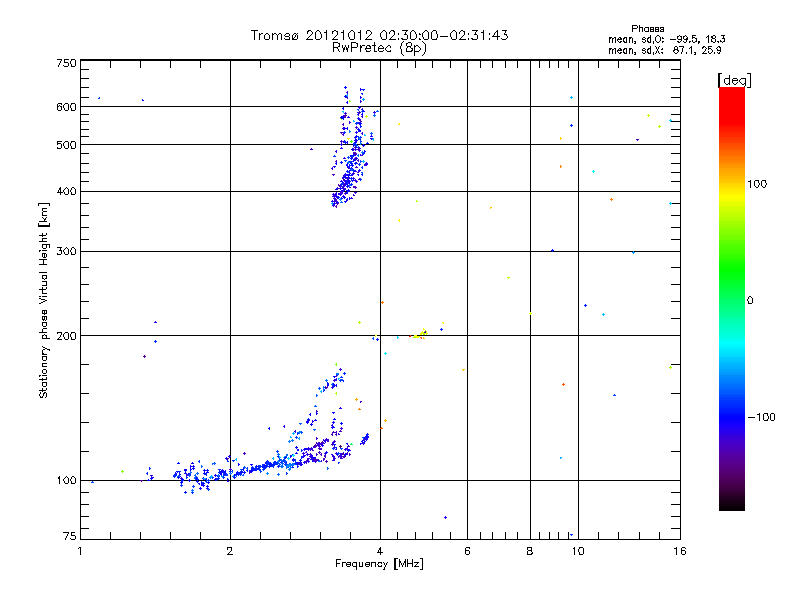
Task: Click the 'Stationary phase Virtual Height [km]' axis label
Action: 44,300
